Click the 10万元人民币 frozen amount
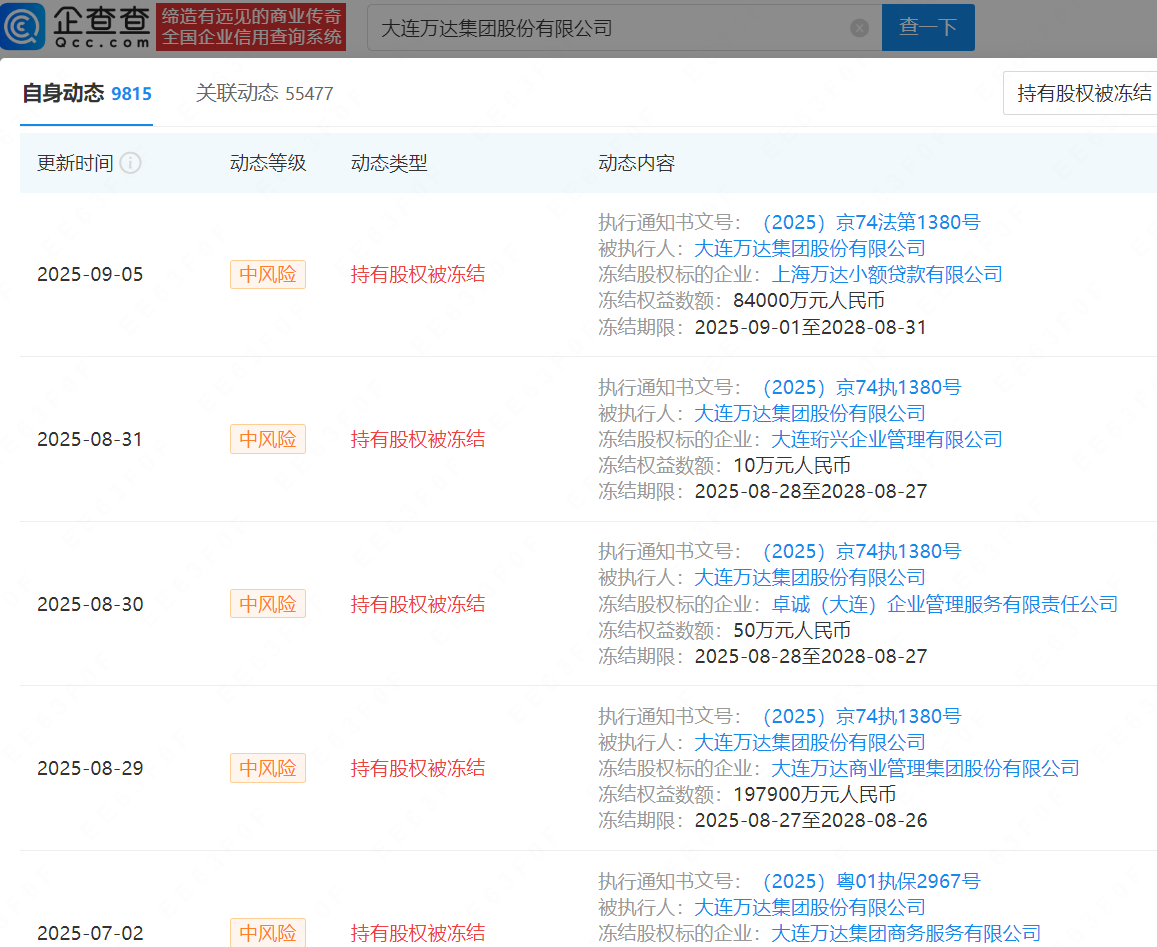 tap(792, 465)
